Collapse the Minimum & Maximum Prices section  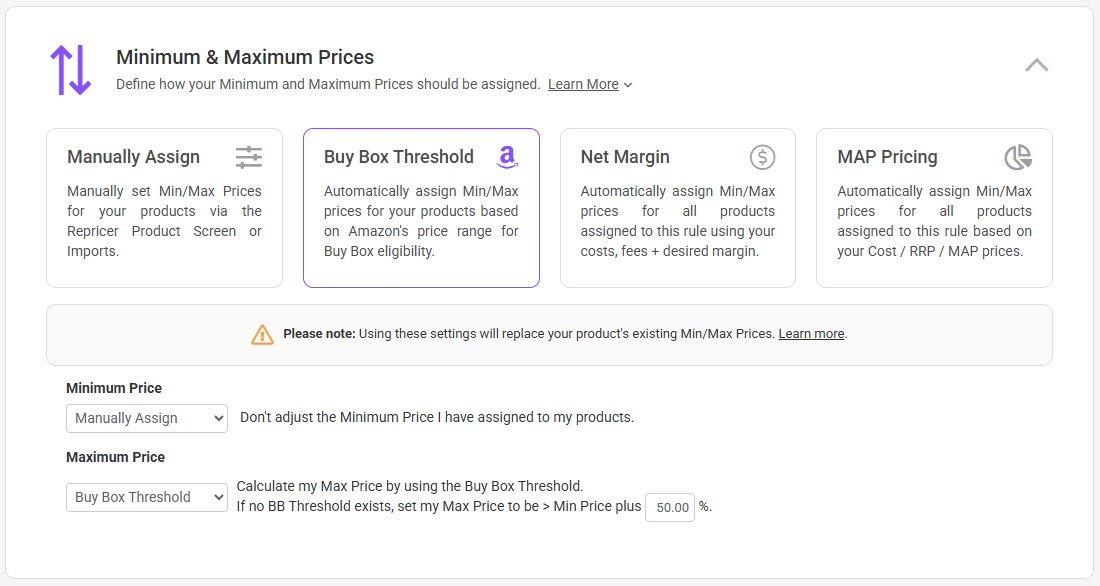1037,66
